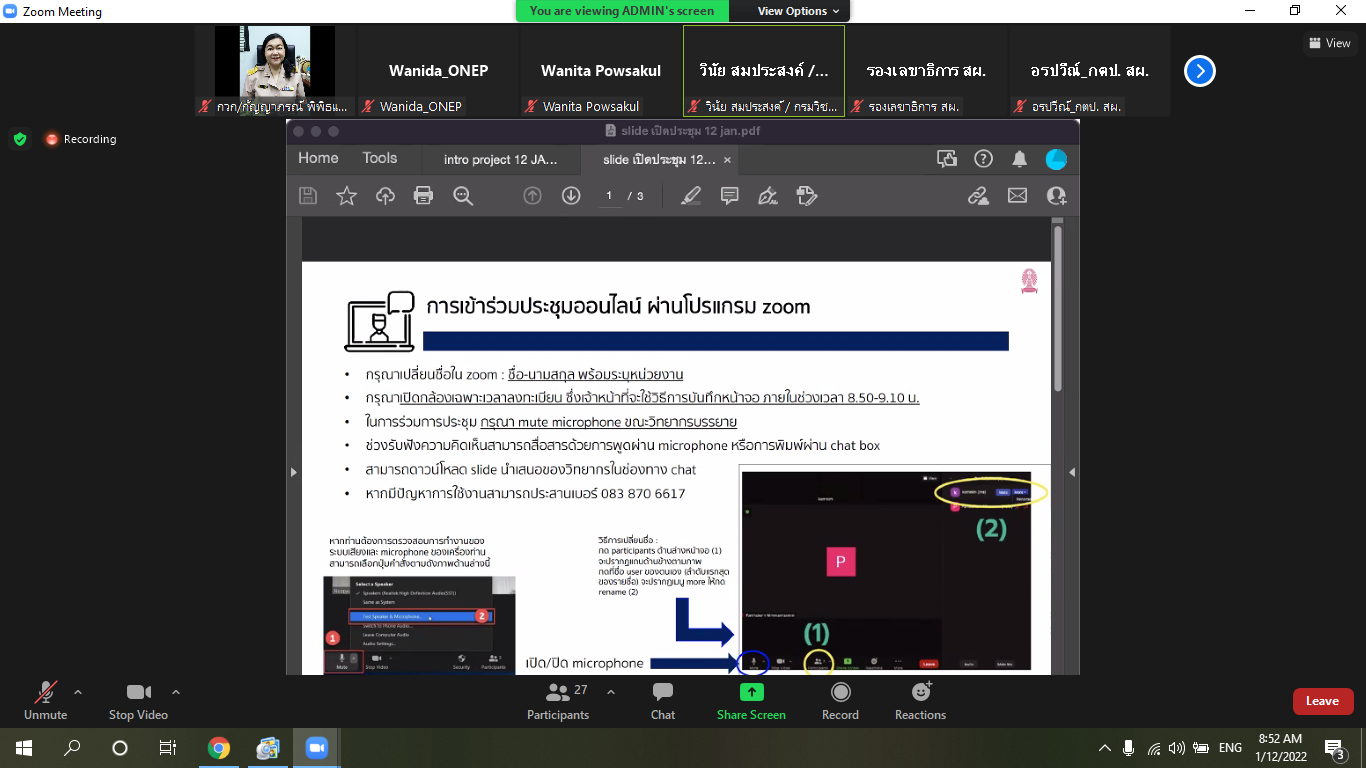Click the stamp/edit tool icon
This screenshot has height=768, width=1366.
(807, 196)
